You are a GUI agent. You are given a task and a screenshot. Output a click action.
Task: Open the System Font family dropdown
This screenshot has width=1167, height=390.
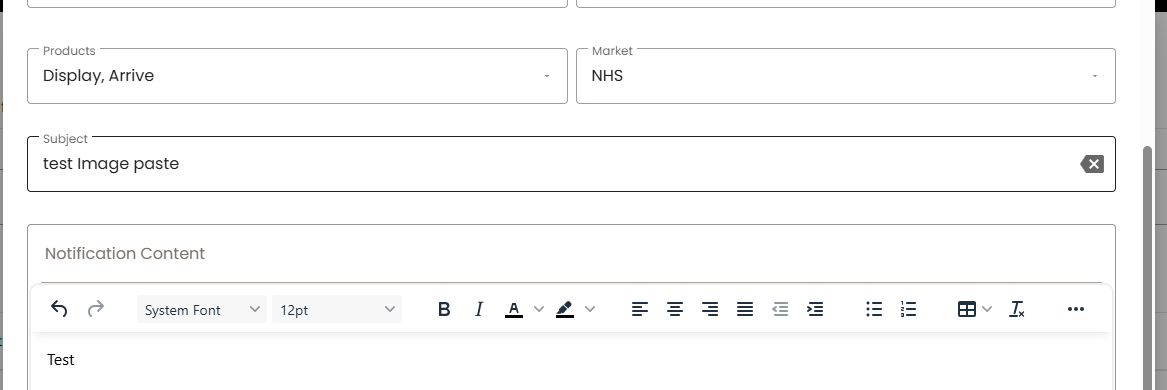click(202, 310)
